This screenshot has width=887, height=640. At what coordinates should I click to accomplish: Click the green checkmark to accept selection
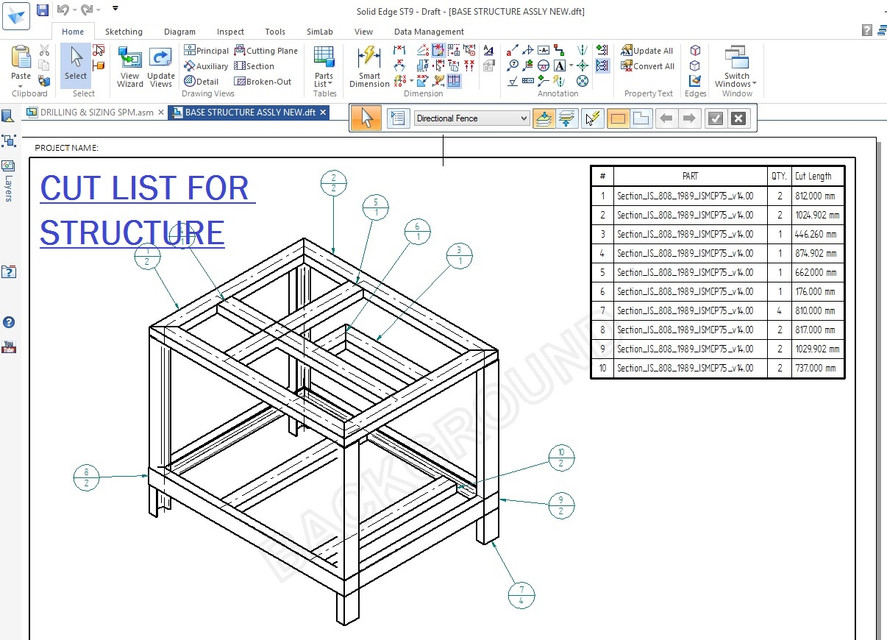tap(714, 119)
